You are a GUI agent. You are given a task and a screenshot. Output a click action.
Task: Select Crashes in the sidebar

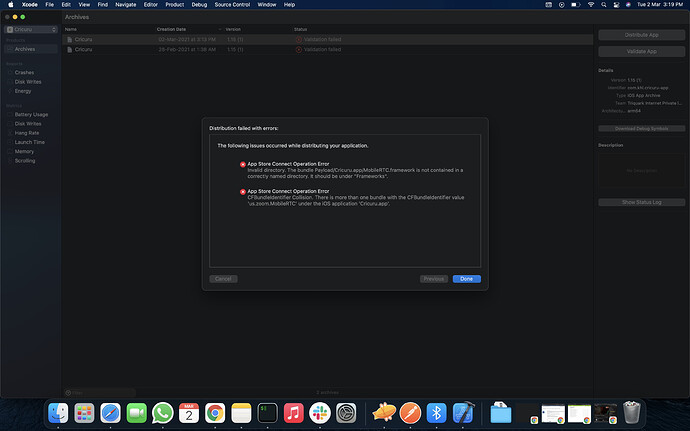click(x=24, y=72)
